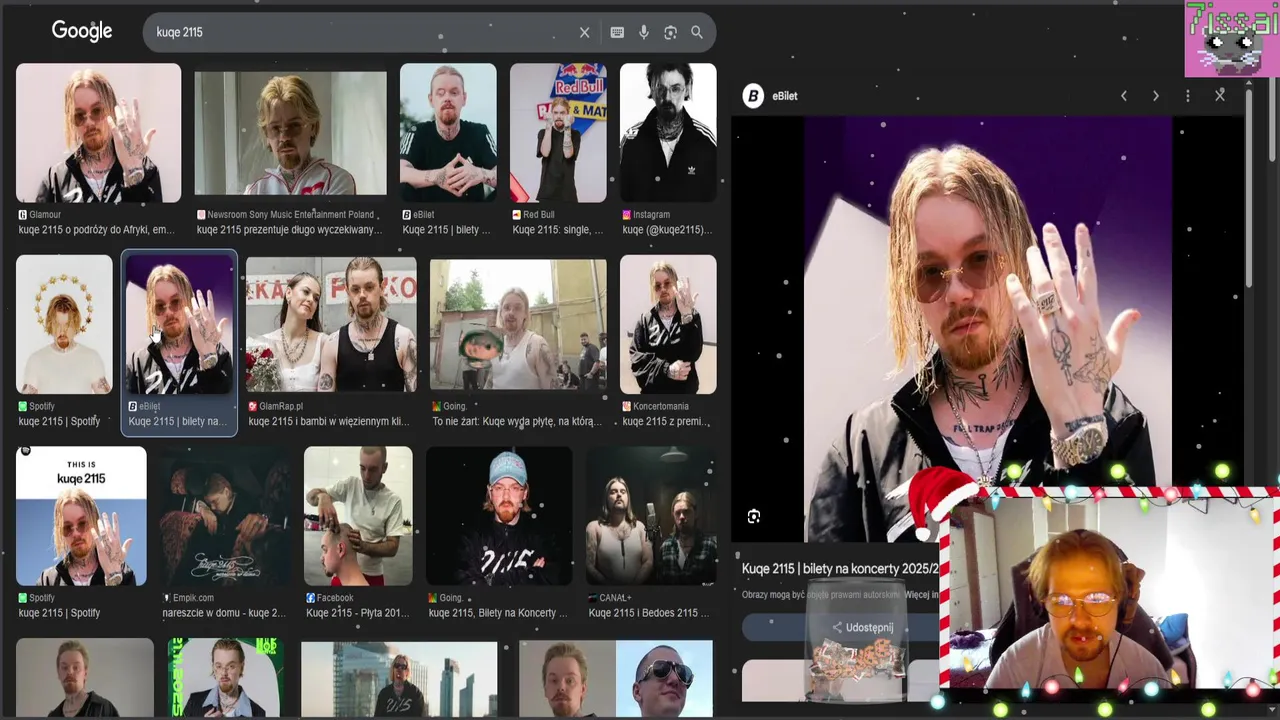Open eBilet source icon in preview header

tap(753, 96)
